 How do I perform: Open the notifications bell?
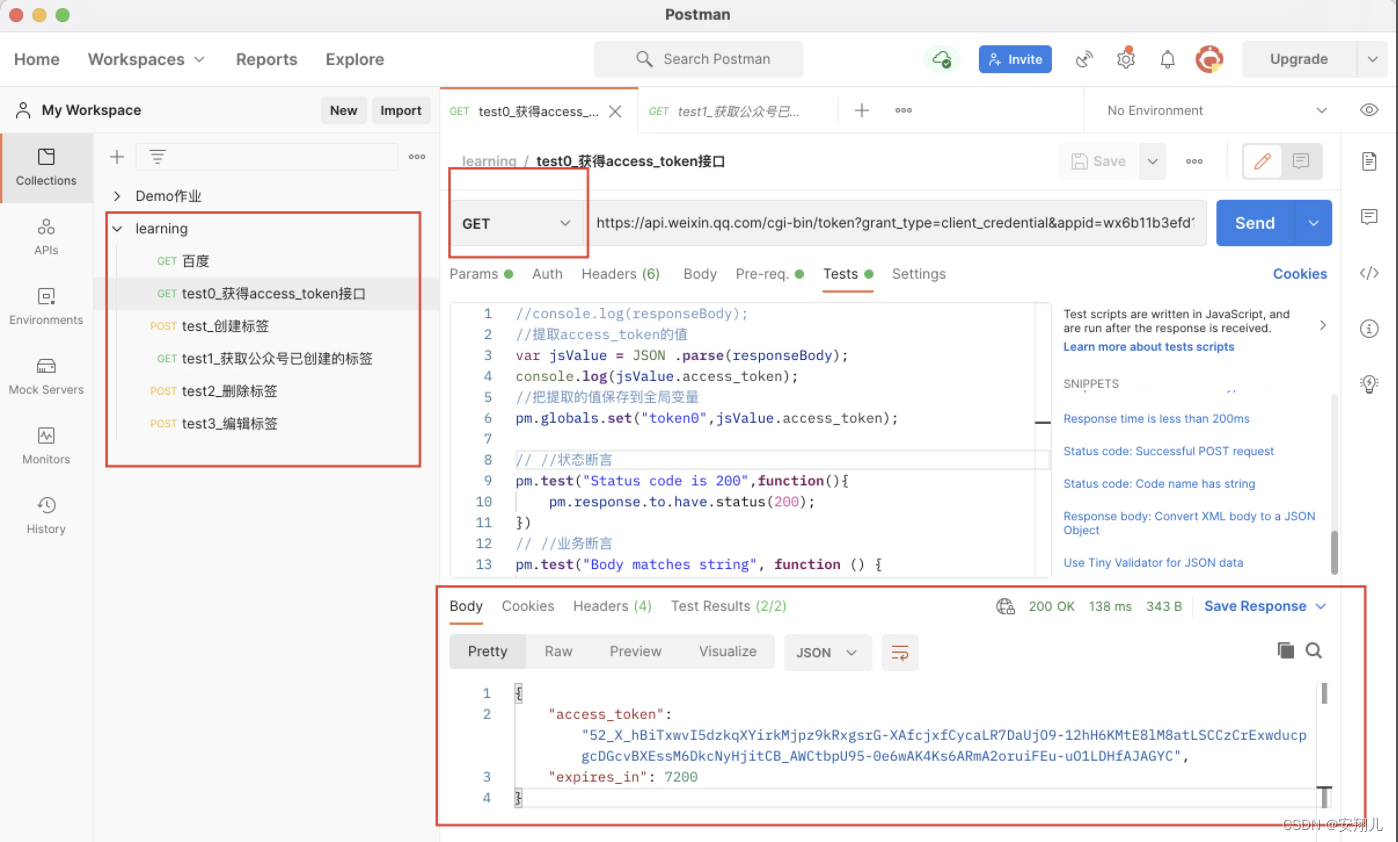click(1167, 60)
